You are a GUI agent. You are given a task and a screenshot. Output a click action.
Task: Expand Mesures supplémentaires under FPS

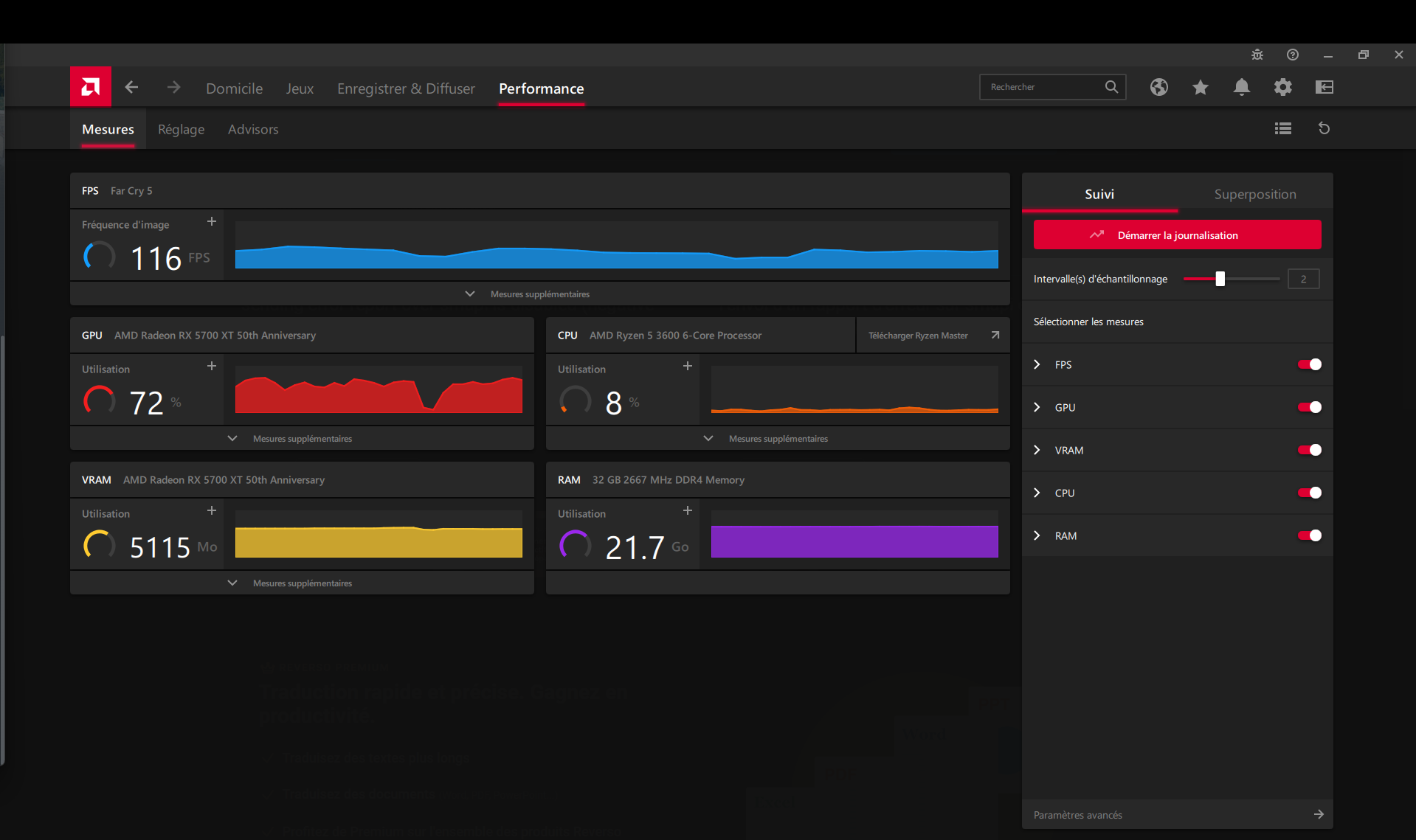coord(539,294)
